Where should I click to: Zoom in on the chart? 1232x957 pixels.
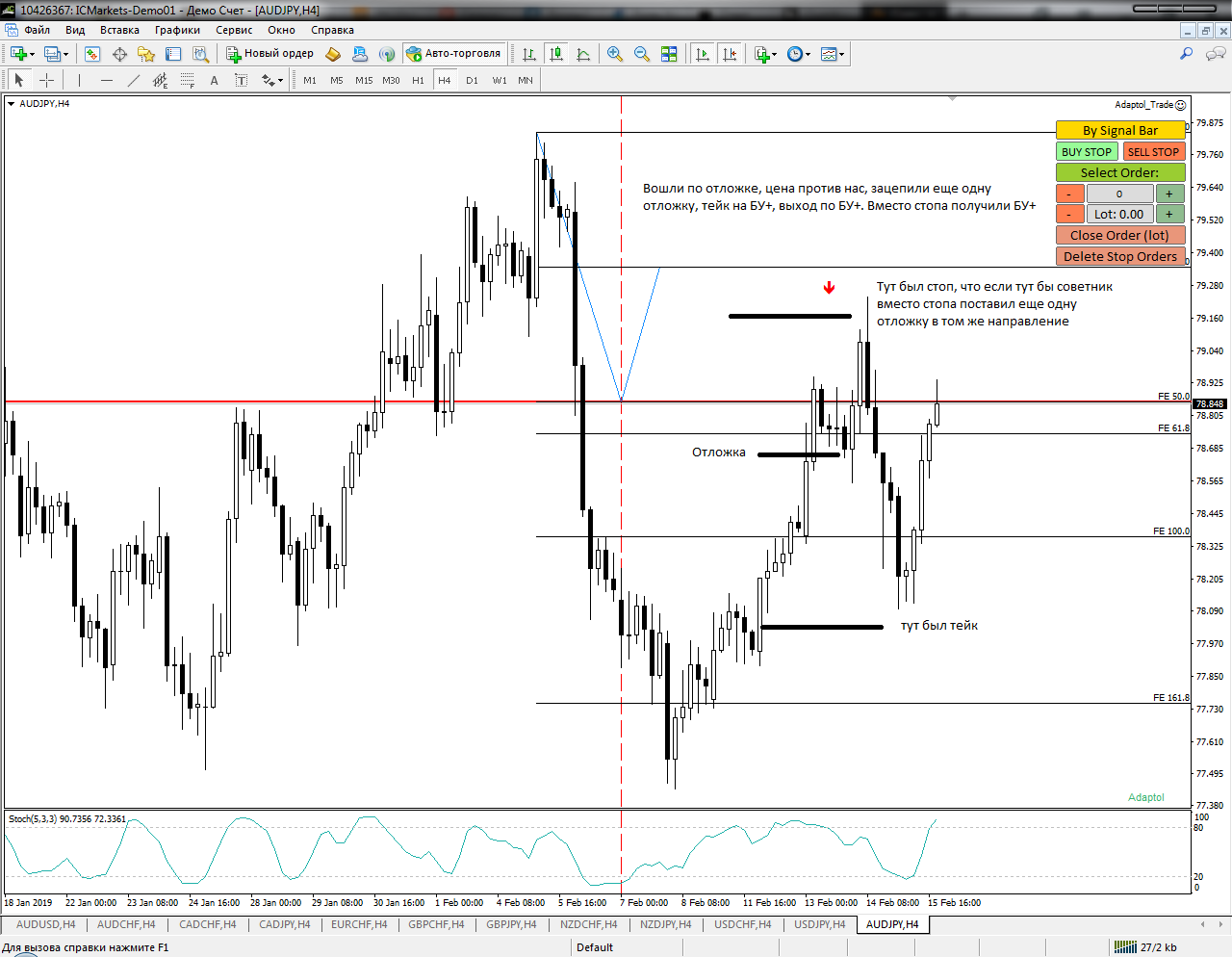(615, 54)
